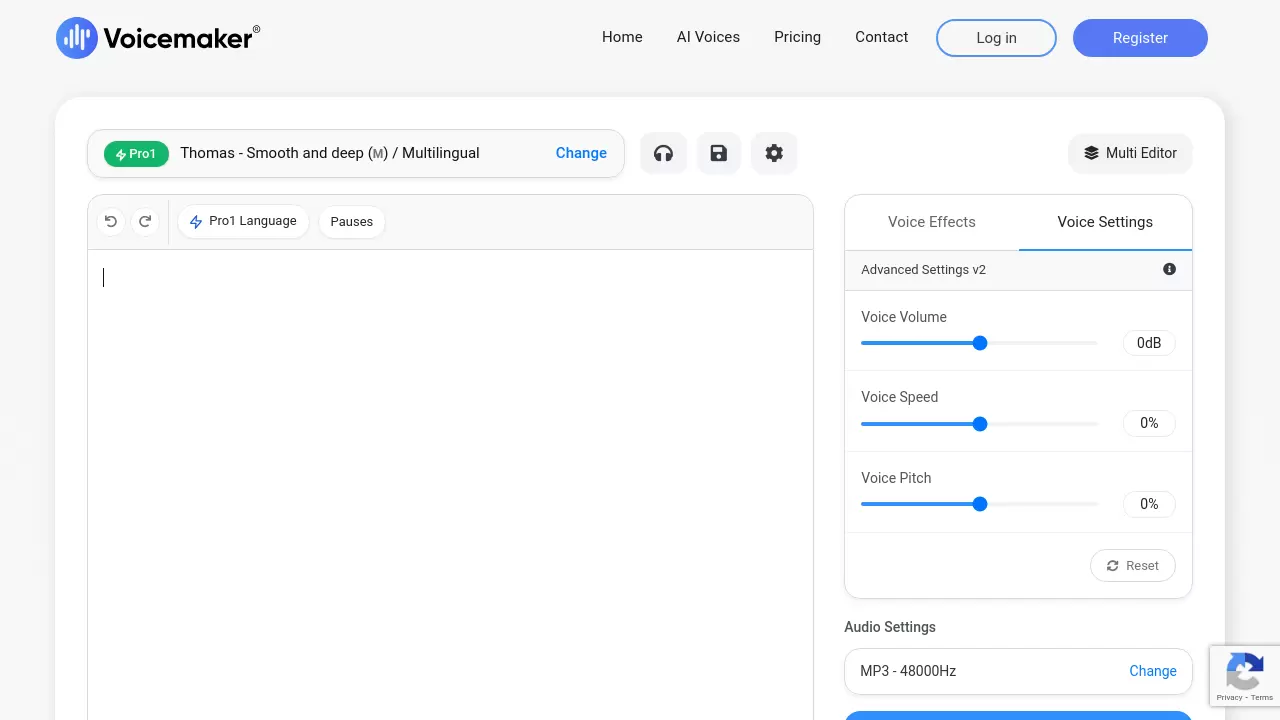Open the Pricing page
Screen dimensions: 1280x720
797,37
